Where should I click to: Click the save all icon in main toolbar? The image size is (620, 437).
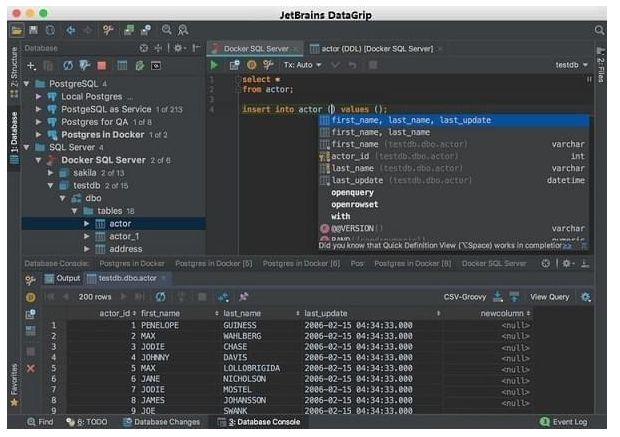click(x=34, y=30)
